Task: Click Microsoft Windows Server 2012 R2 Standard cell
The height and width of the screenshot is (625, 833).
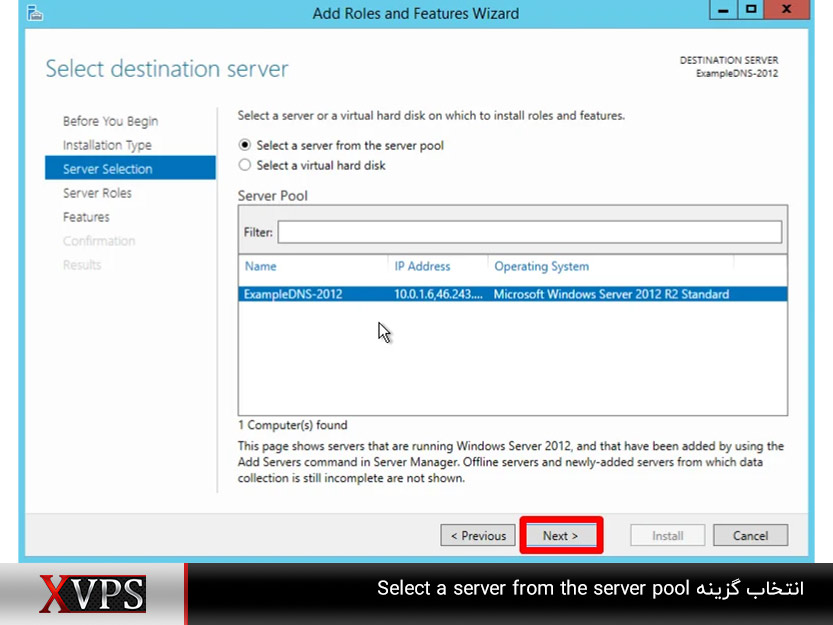Action: tap(611, 294)
